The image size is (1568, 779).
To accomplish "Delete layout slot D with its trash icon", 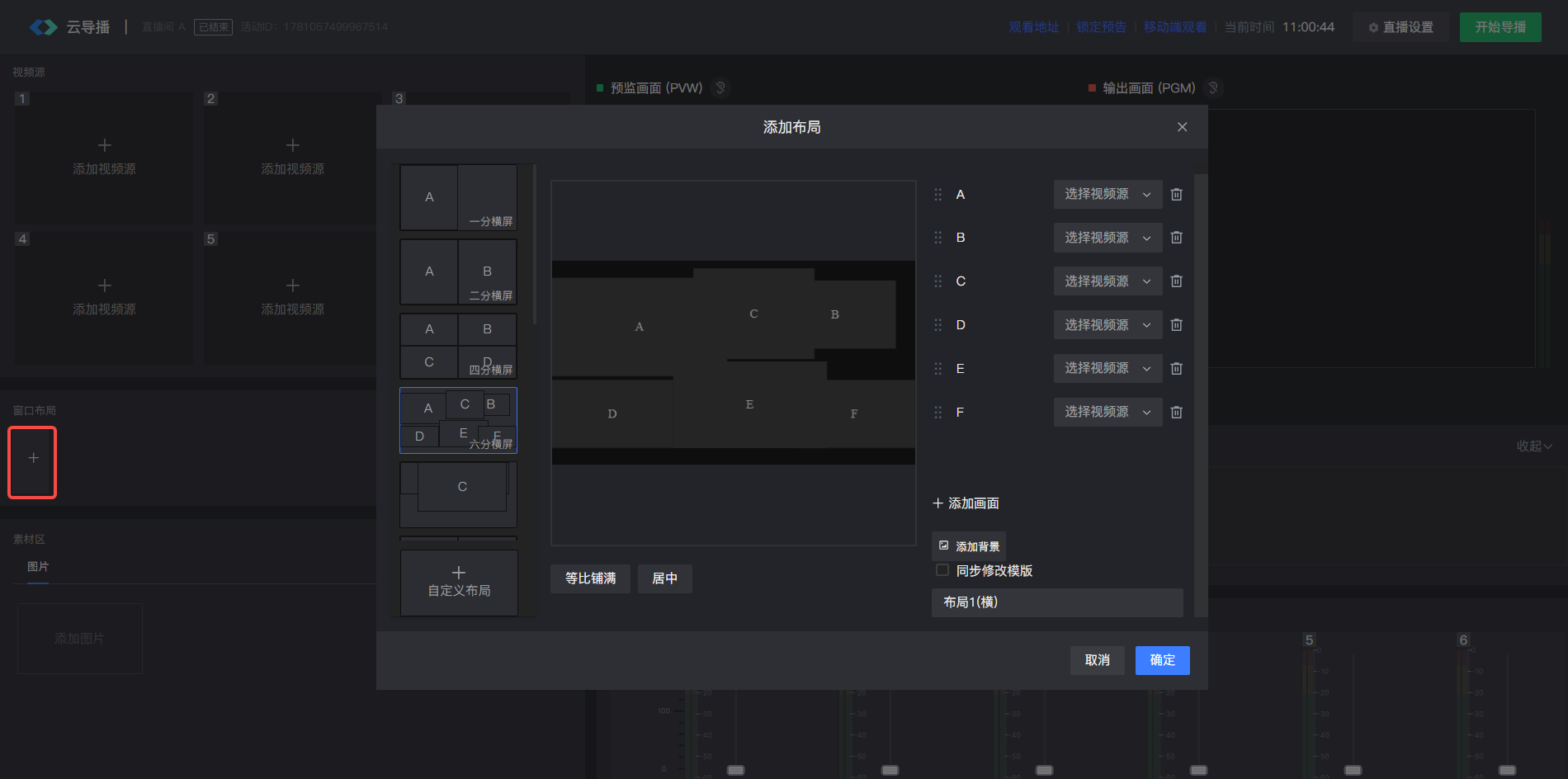I will (x=1177, y=325).
